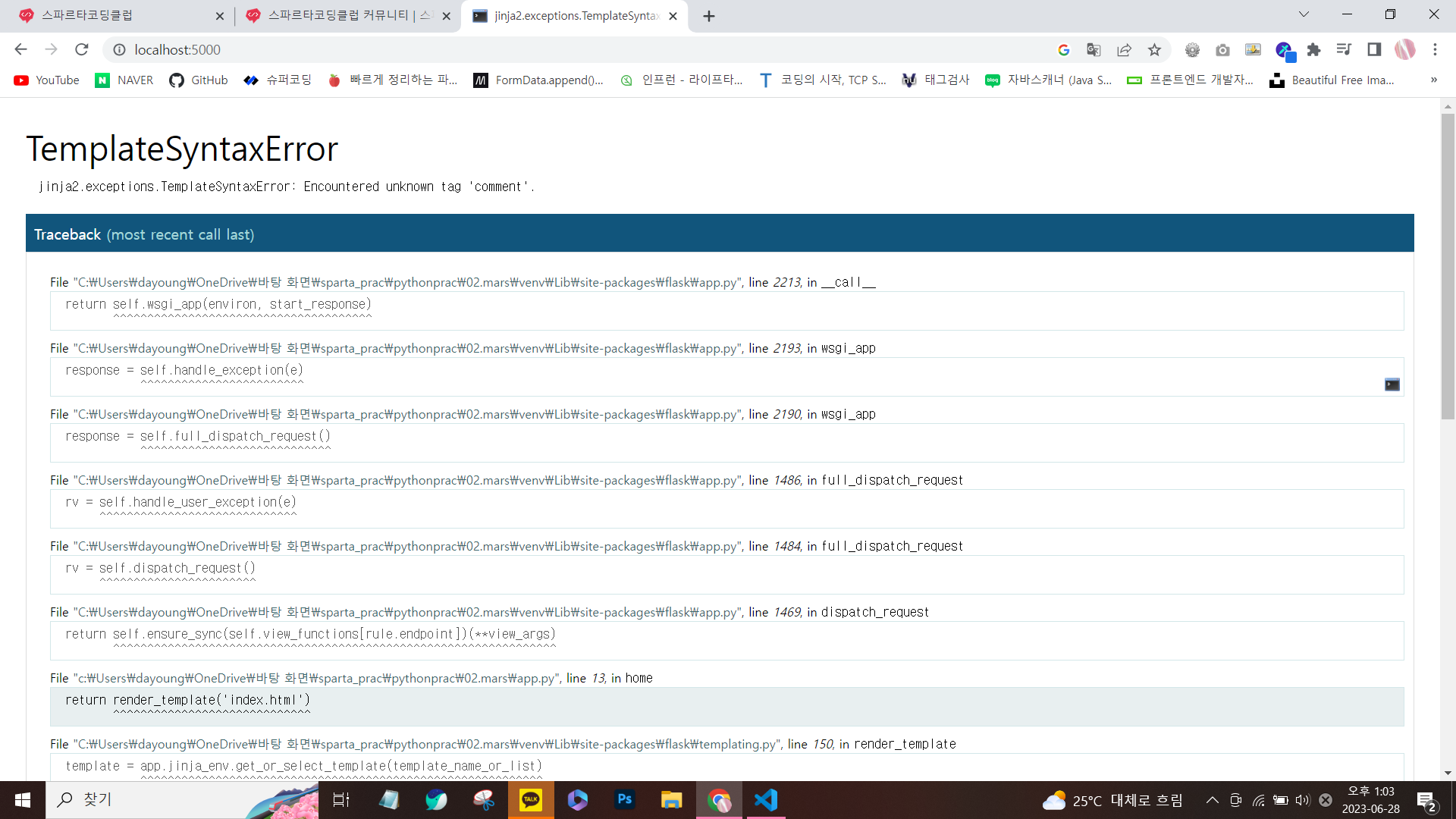Expand frame: rv = self.handle_user_exception(e)

(x=726, y=509)
